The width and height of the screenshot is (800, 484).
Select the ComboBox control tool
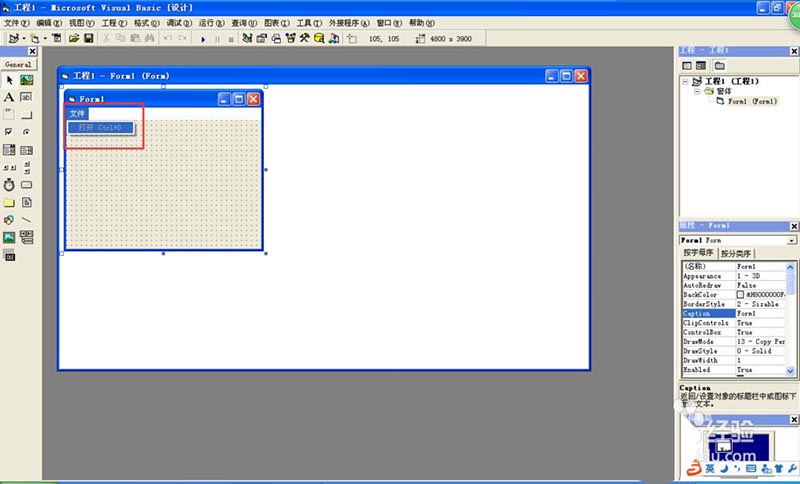coord(9,150)
